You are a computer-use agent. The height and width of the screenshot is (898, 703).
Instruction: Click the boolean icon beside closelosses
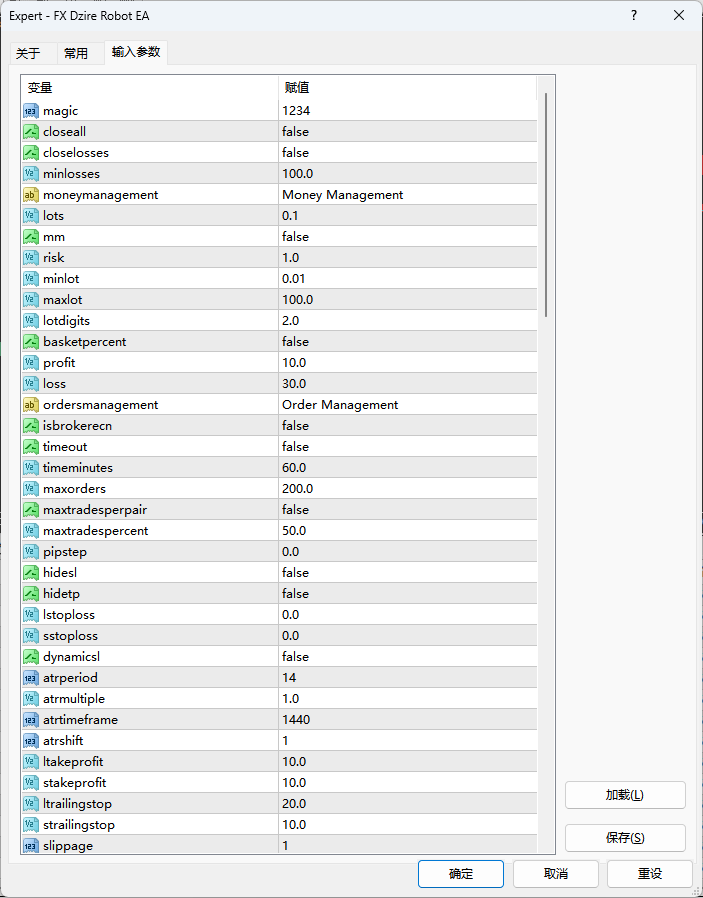pos(30,153)
